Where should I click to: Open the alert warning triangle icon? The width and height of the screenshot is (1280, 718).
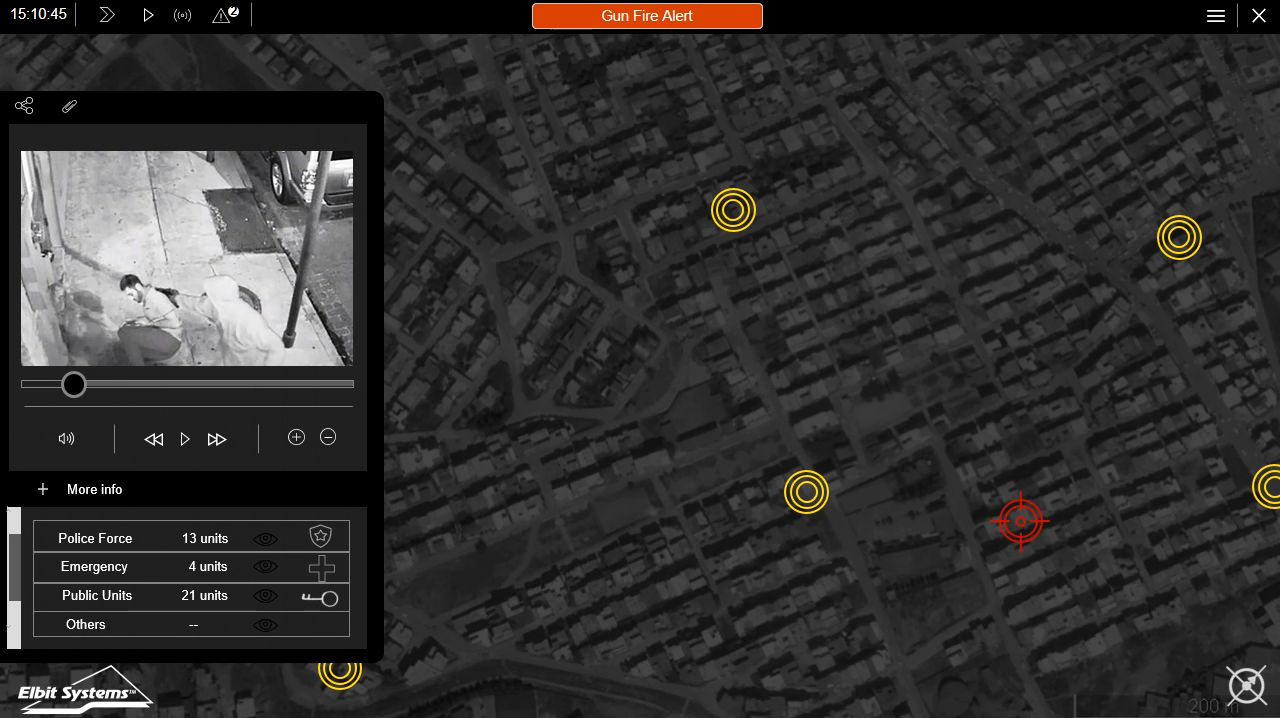tap(224, 15)
